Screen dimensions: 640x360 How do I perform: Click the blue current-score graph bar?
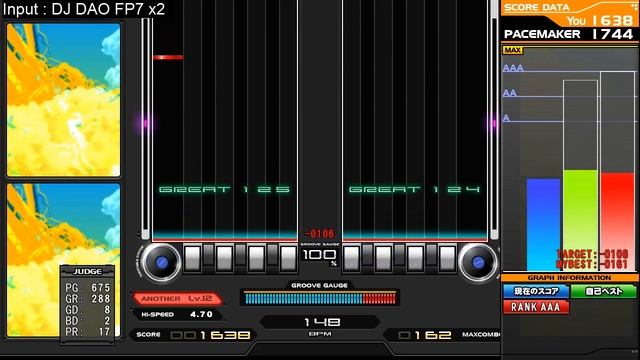[543, 224]
